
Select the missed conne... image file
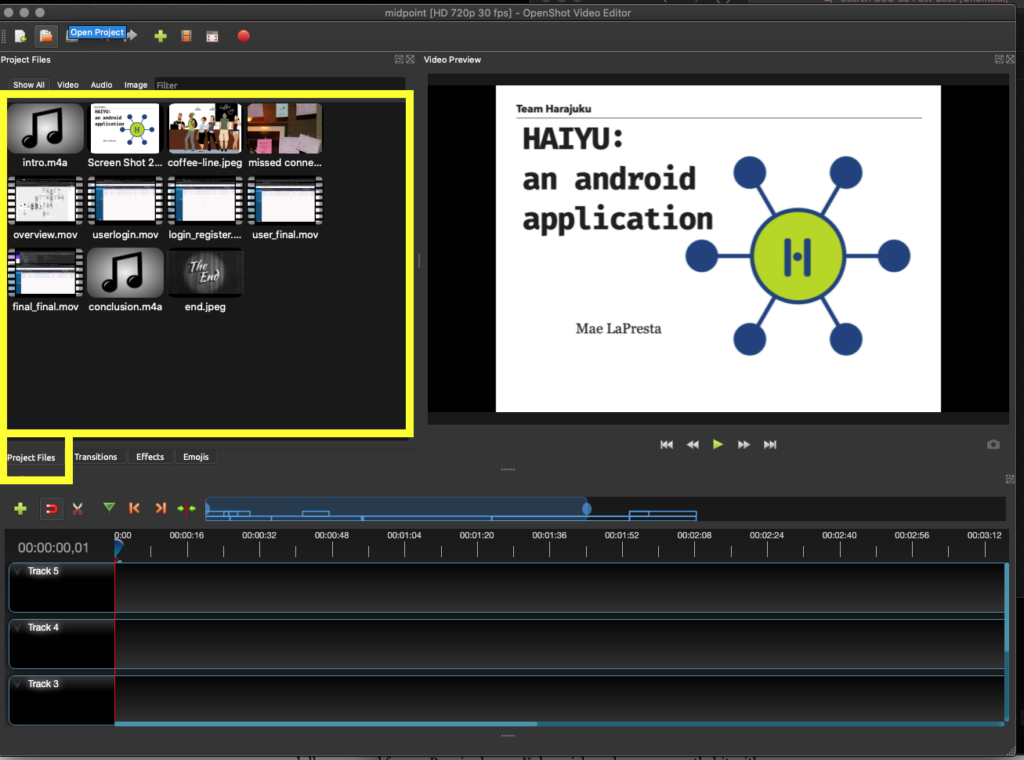[x=285, y=136]
